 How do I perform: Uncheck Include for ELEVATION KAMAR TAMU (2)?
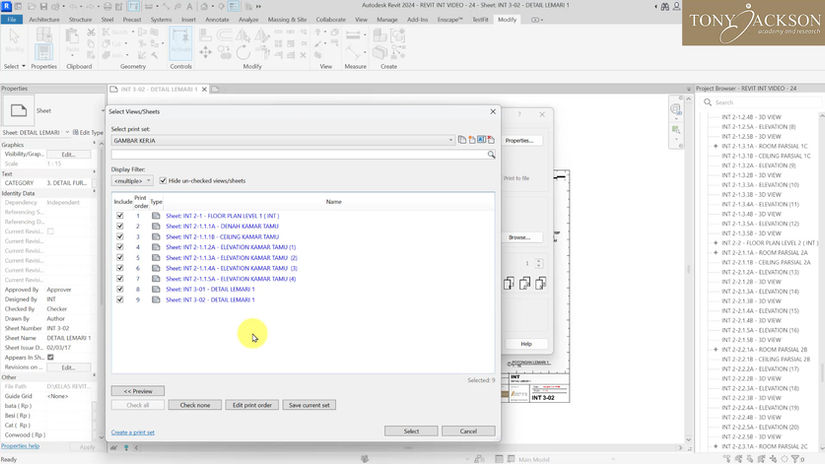pos(120,258)
